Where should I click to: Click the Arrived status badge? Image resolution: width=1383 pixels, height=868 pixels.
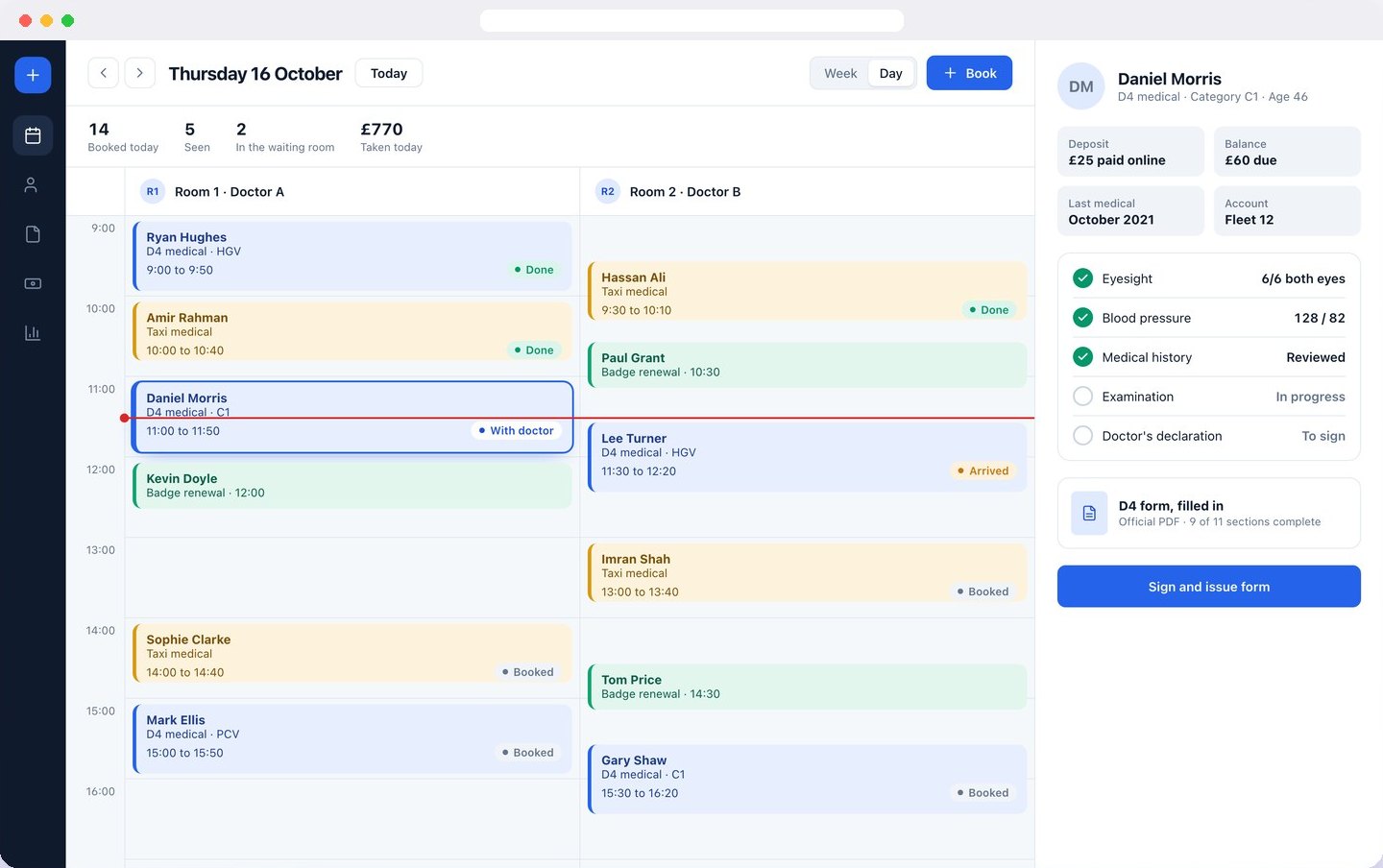[983, 471]
